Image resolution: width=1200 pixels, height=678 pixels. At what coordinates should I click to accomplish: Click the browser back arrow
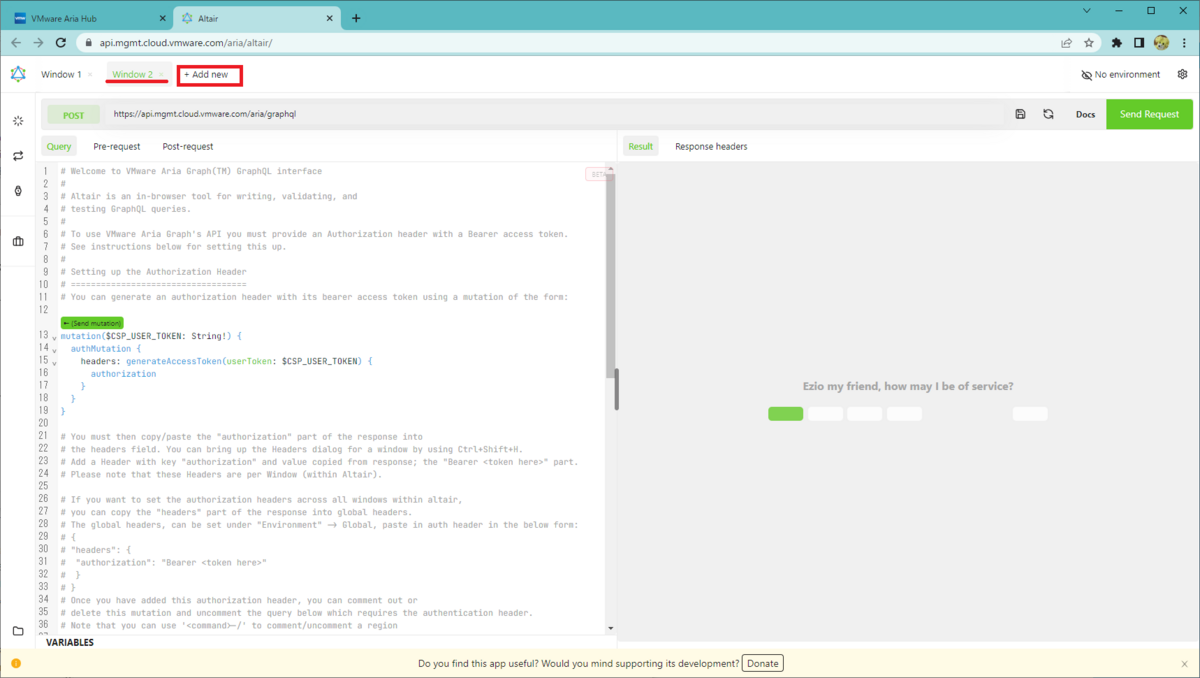[16, 43]
